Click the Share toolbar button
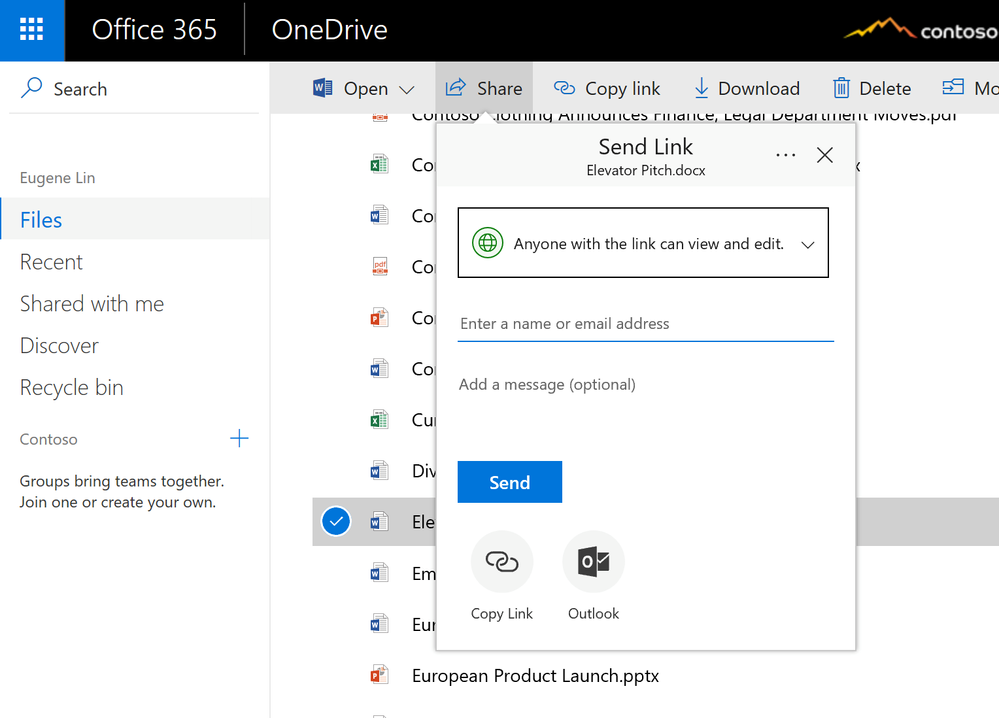Viewport: 999px width, 718px height. [484, 89]
